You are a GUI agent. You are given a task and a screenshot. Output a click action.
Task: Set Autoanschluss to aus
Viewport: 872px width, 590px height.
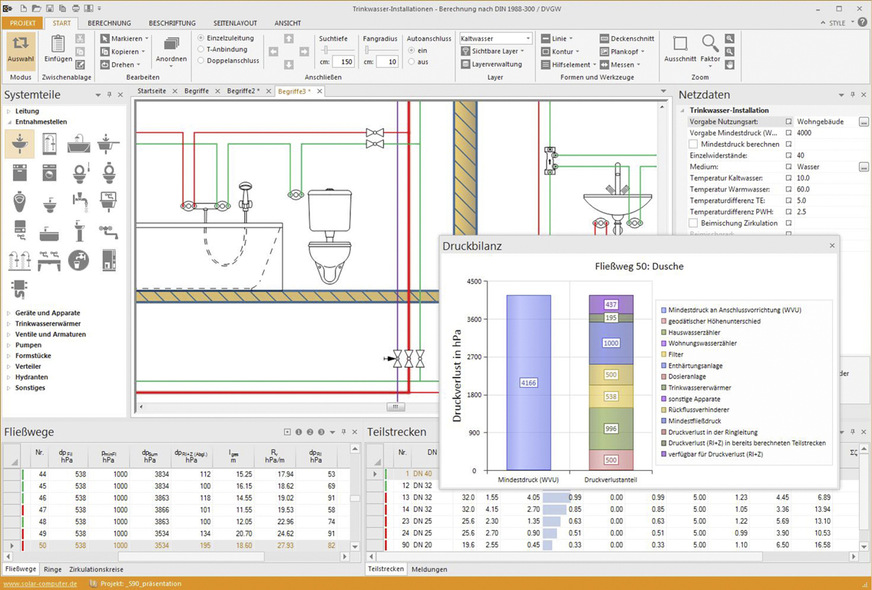pos(418,62)
